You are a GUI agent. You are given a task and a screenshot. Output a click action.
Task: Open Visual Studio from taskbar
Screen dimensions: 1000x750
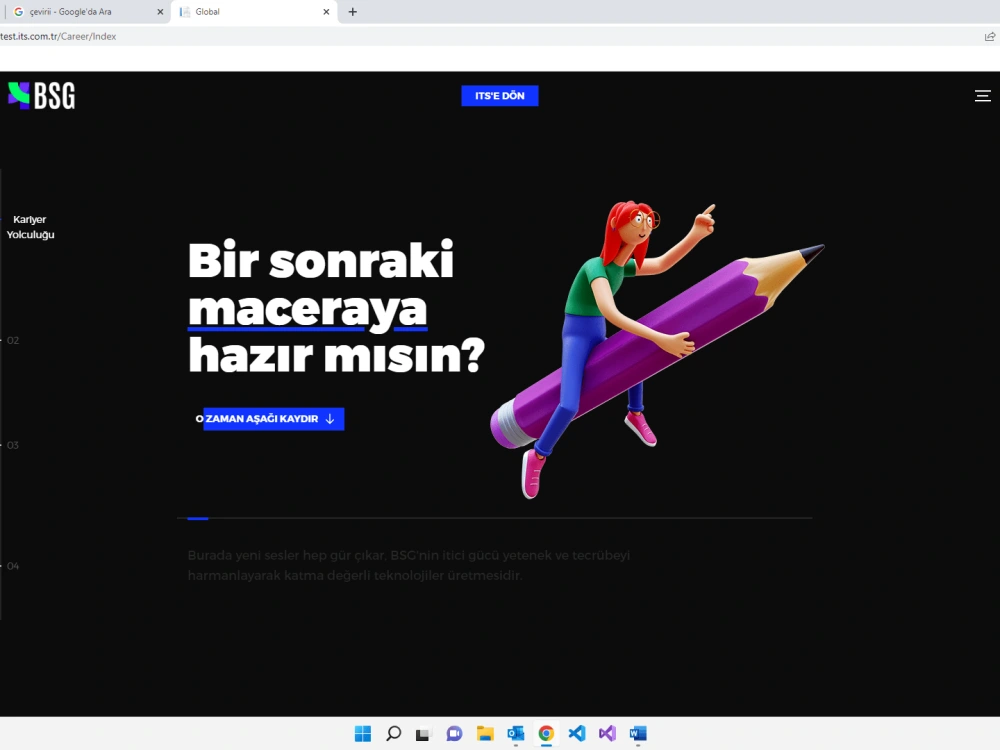[x=607, y=733]
